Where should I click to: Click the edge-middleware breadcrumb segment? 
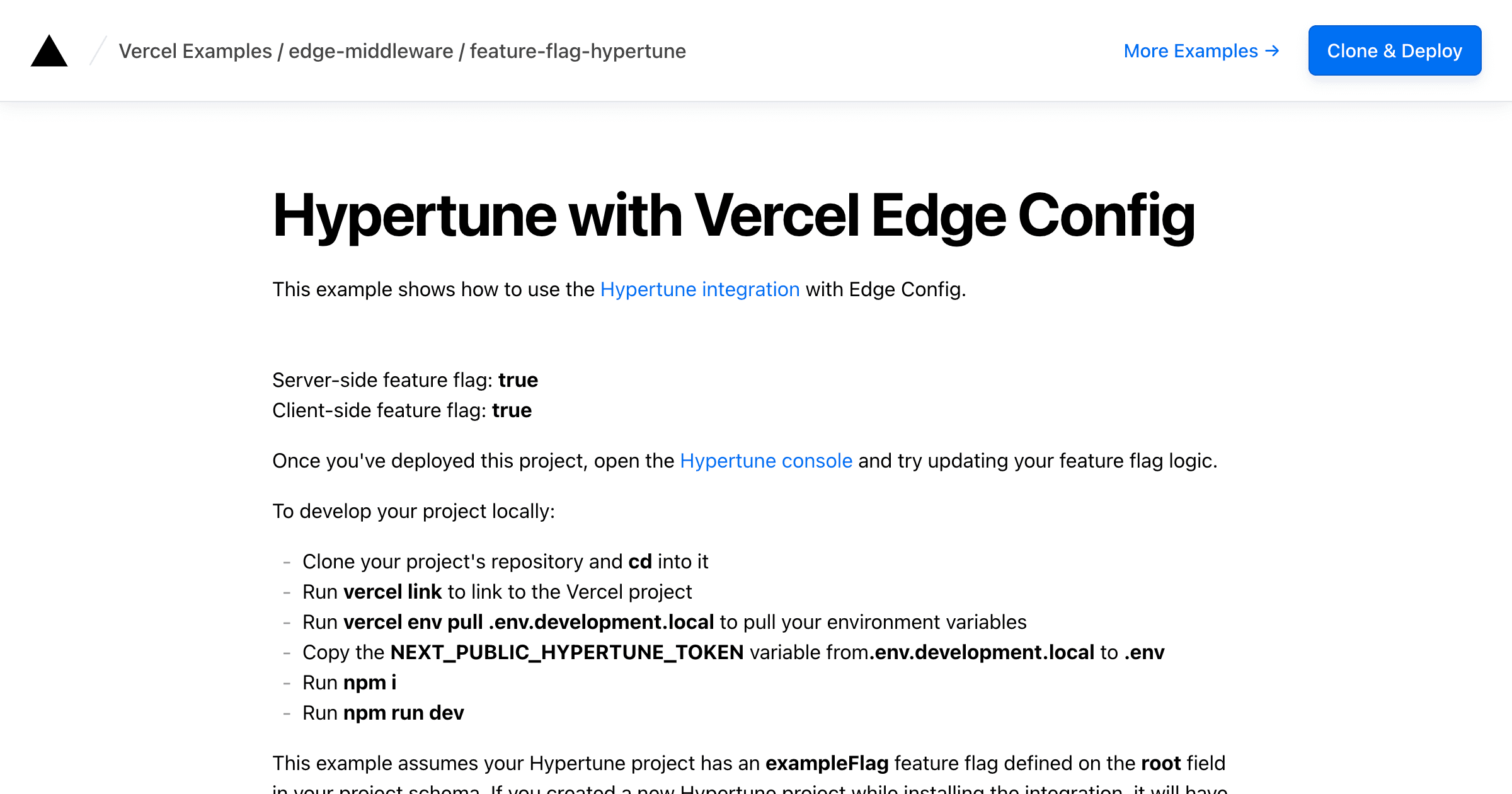pos(370,51)
